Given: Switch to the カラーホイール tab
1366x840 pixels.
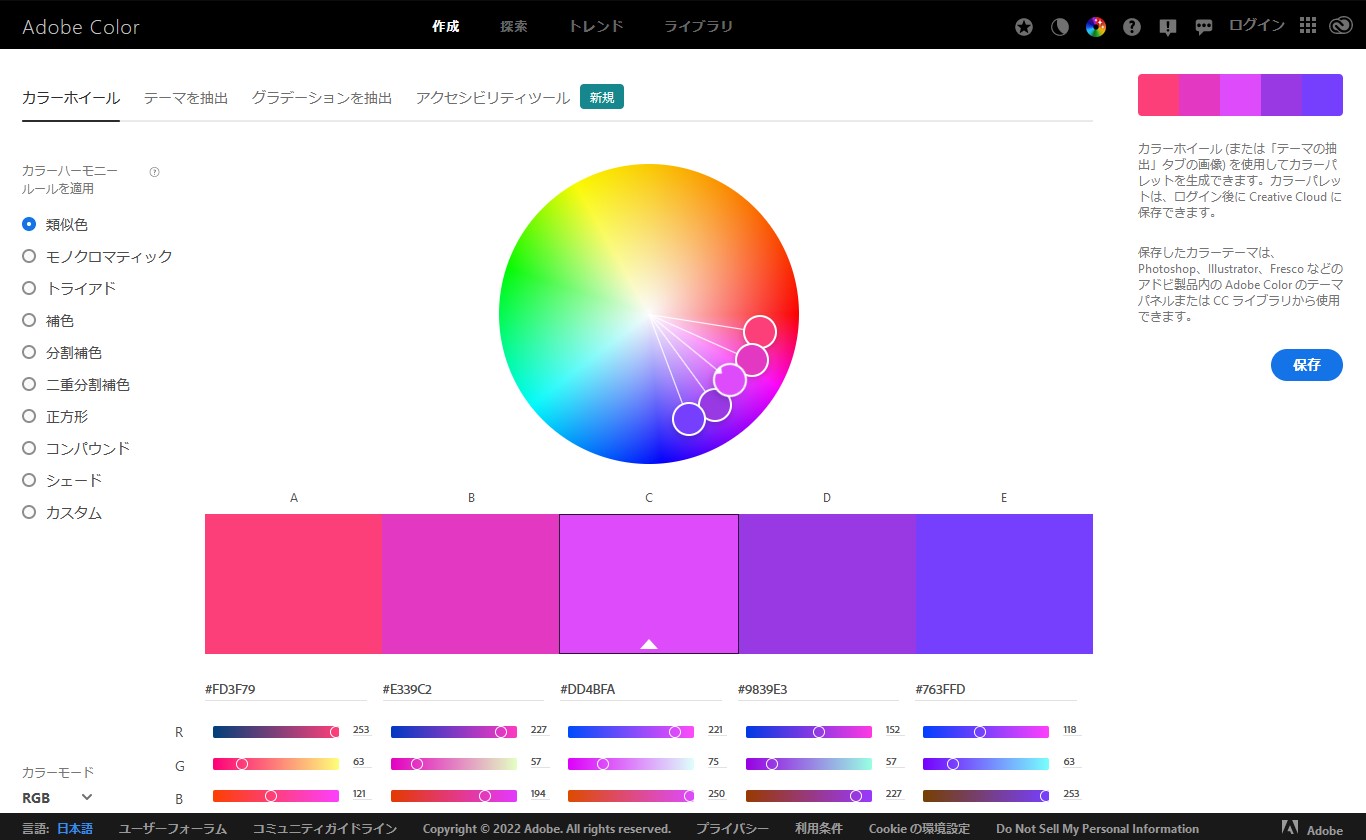Looking at the screenshot, I should [x=71, y=97].
